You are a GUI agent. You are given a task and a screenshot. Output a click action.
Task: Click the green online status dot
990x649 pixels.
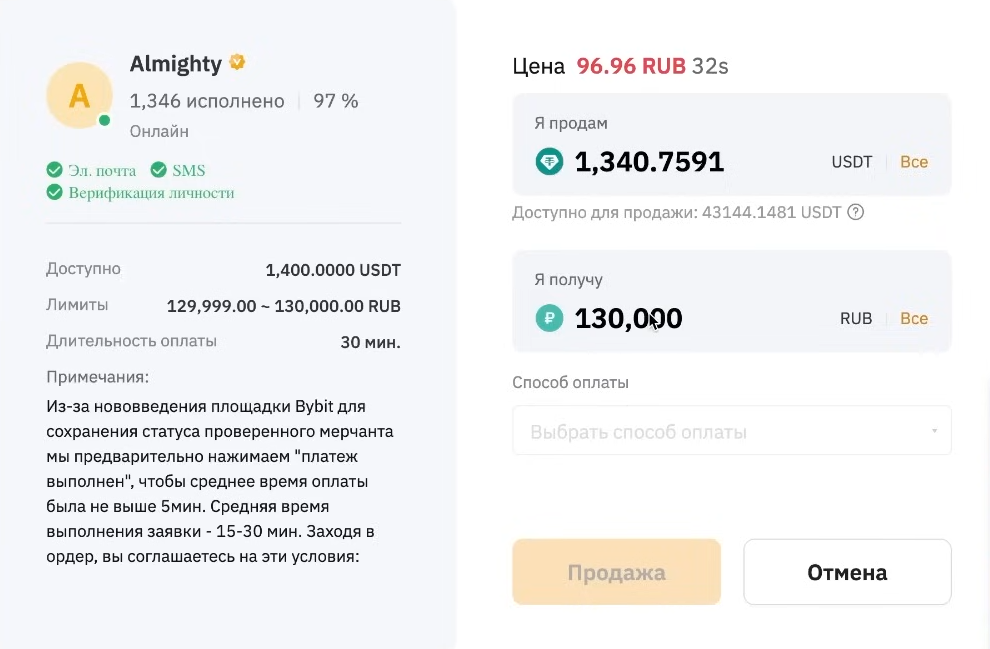(105, 120)
